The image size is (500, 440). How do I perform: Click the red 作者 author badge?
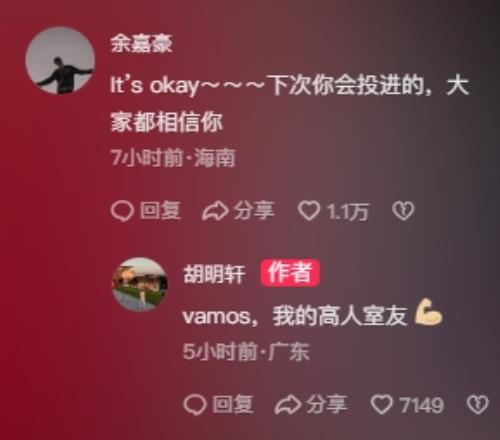tap(290, 273)
